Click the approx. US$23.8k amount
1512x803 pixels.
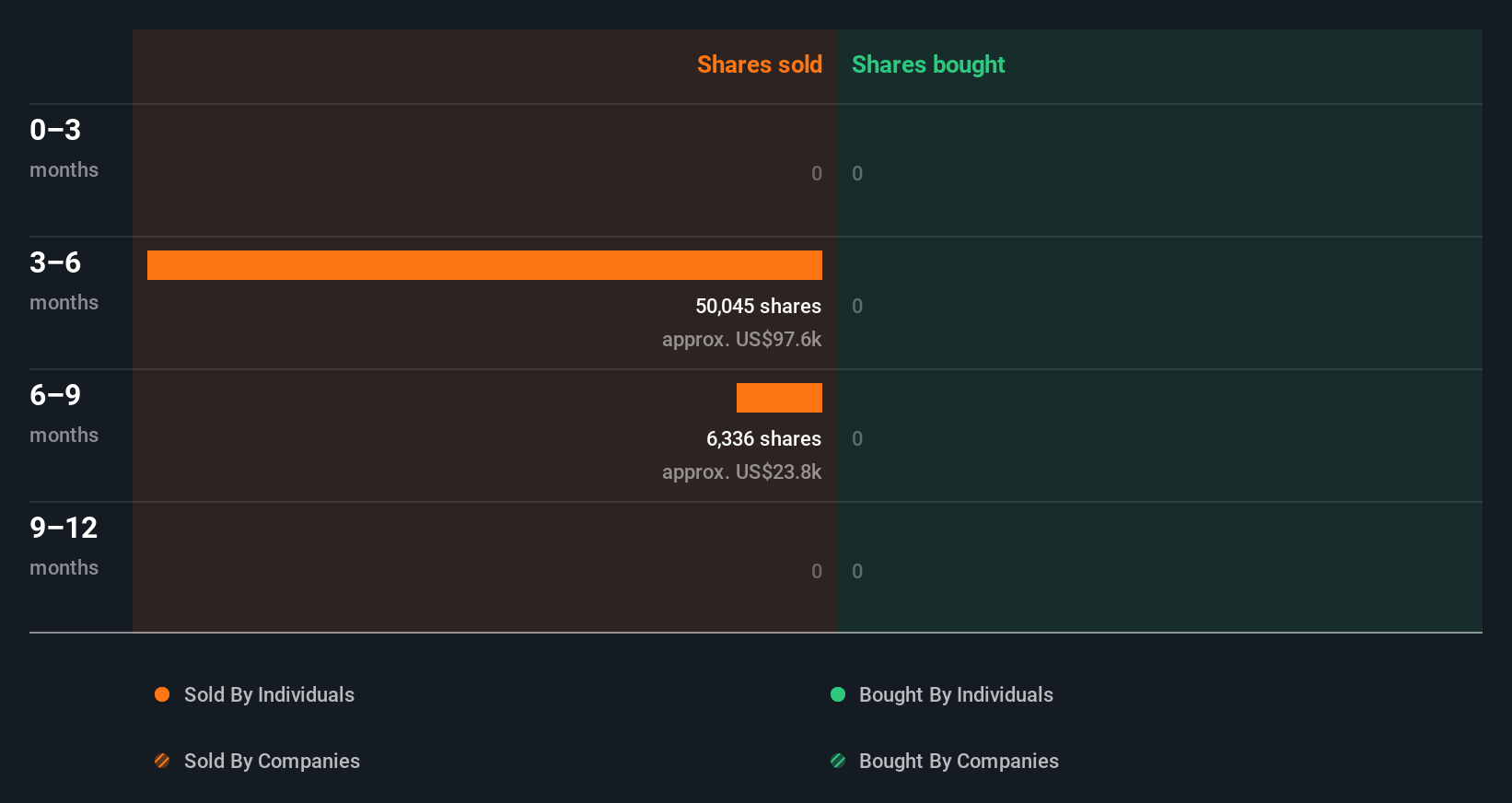(741, 471)
